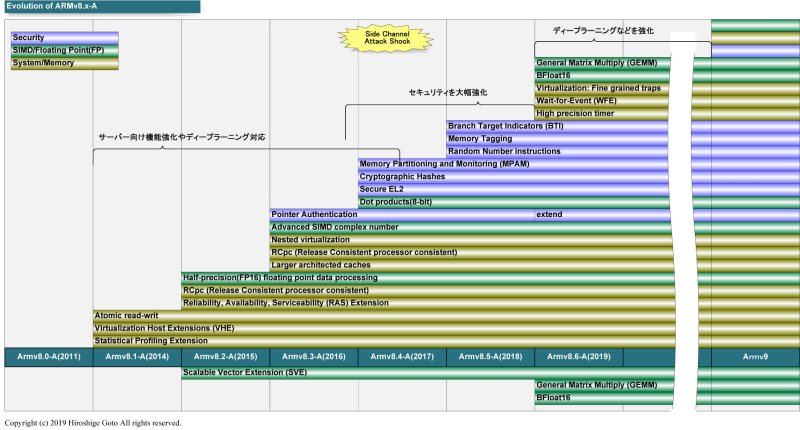Image resolution: width=800 pixels, height=430 pixels.
Task: Click the Side Channel Attack Shock starburst
Action: tap(386, 38)
